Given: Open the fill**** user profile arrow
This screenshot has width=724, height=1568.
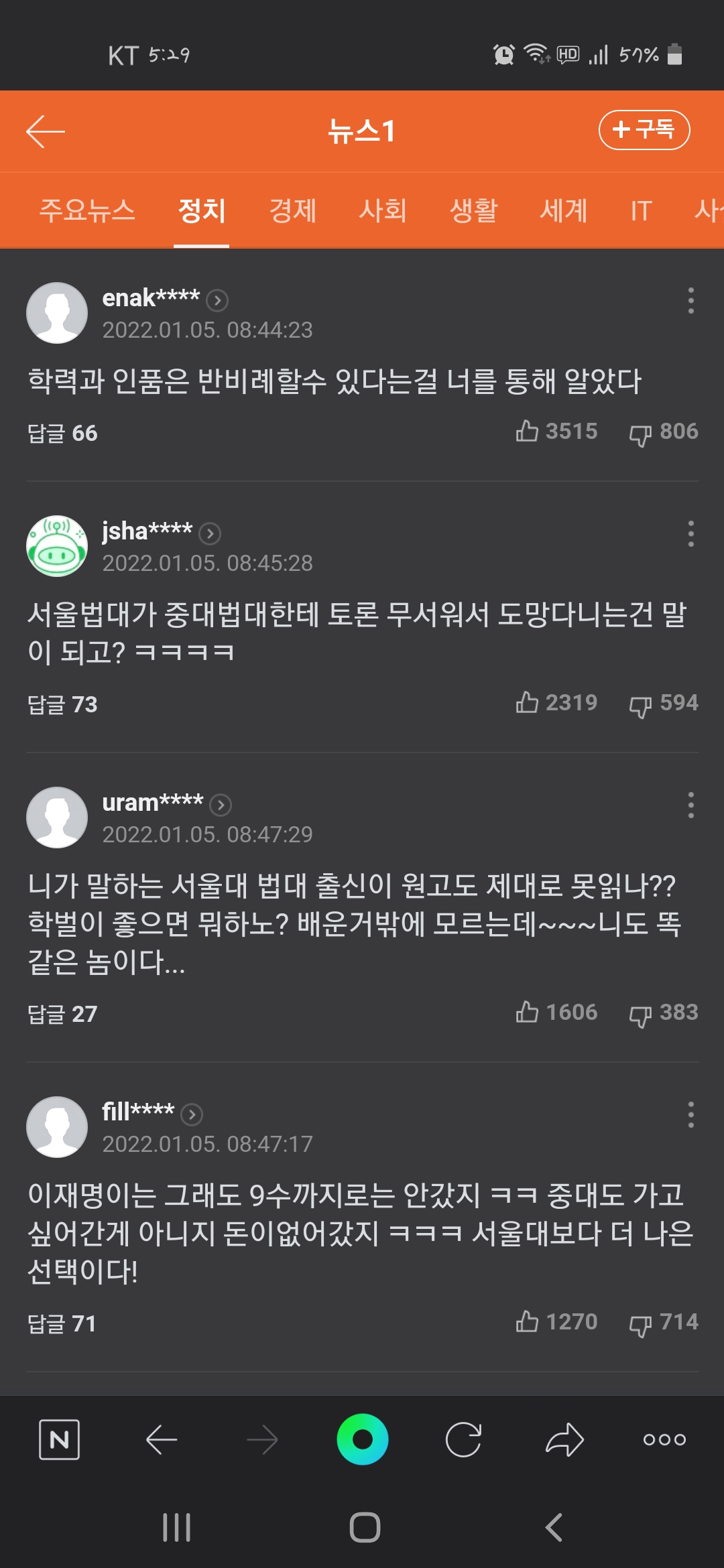Looking at the screenshot, I should (192, 1114).
